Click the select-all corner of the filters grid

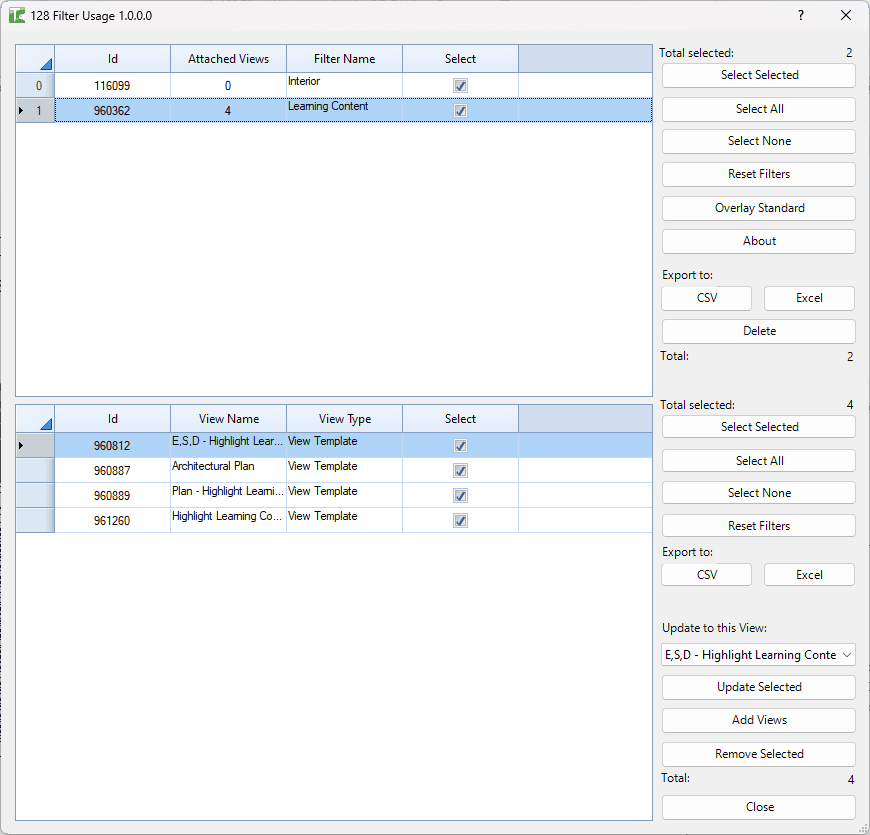pyautogui.click(x=35, y=59)
